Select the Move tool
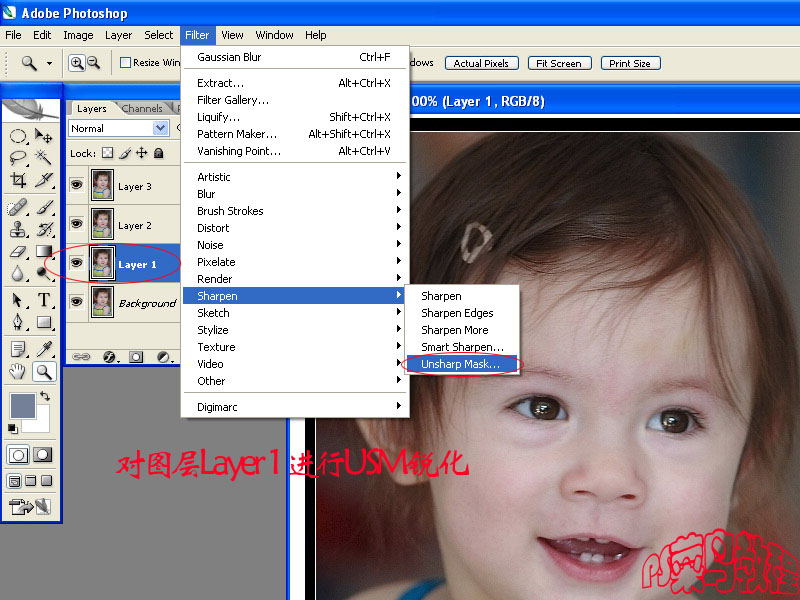800x600 pixels. pos(43,136)
